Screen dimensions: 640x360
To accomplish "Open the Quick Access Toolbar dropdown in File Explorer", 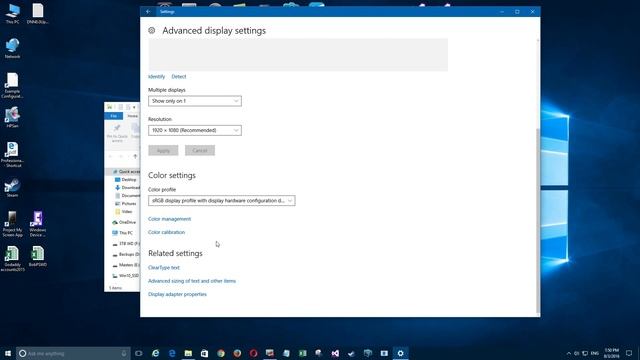I will (x=134, y=107).
